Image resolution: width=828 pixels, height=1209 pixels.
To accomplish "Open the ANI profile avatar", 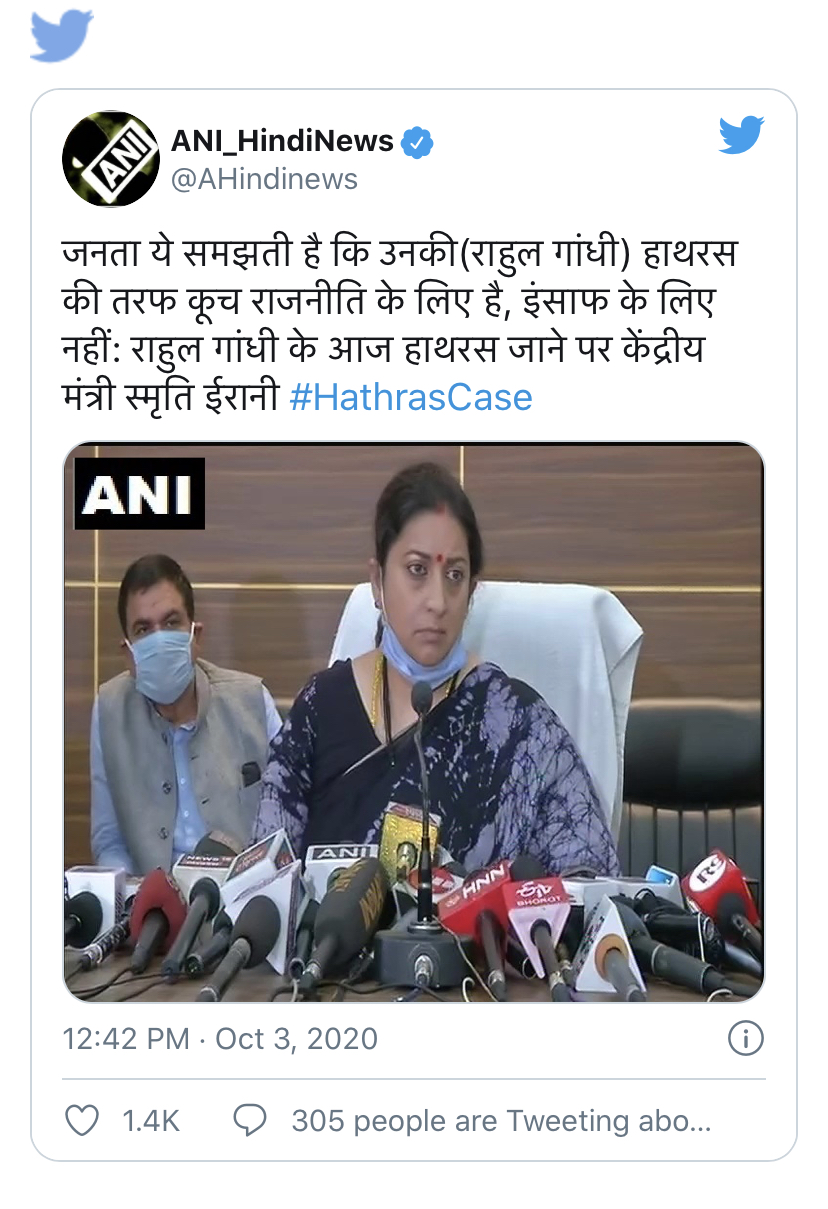I will (x=111, y=159).
